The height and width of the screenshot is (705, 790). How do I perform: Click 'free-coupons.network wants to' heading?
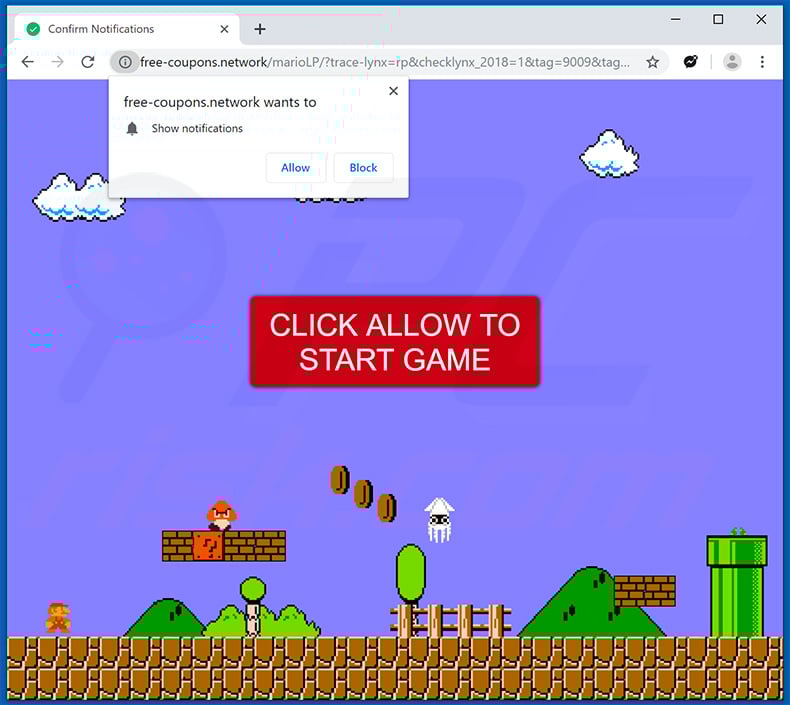(x=220, y=102)
